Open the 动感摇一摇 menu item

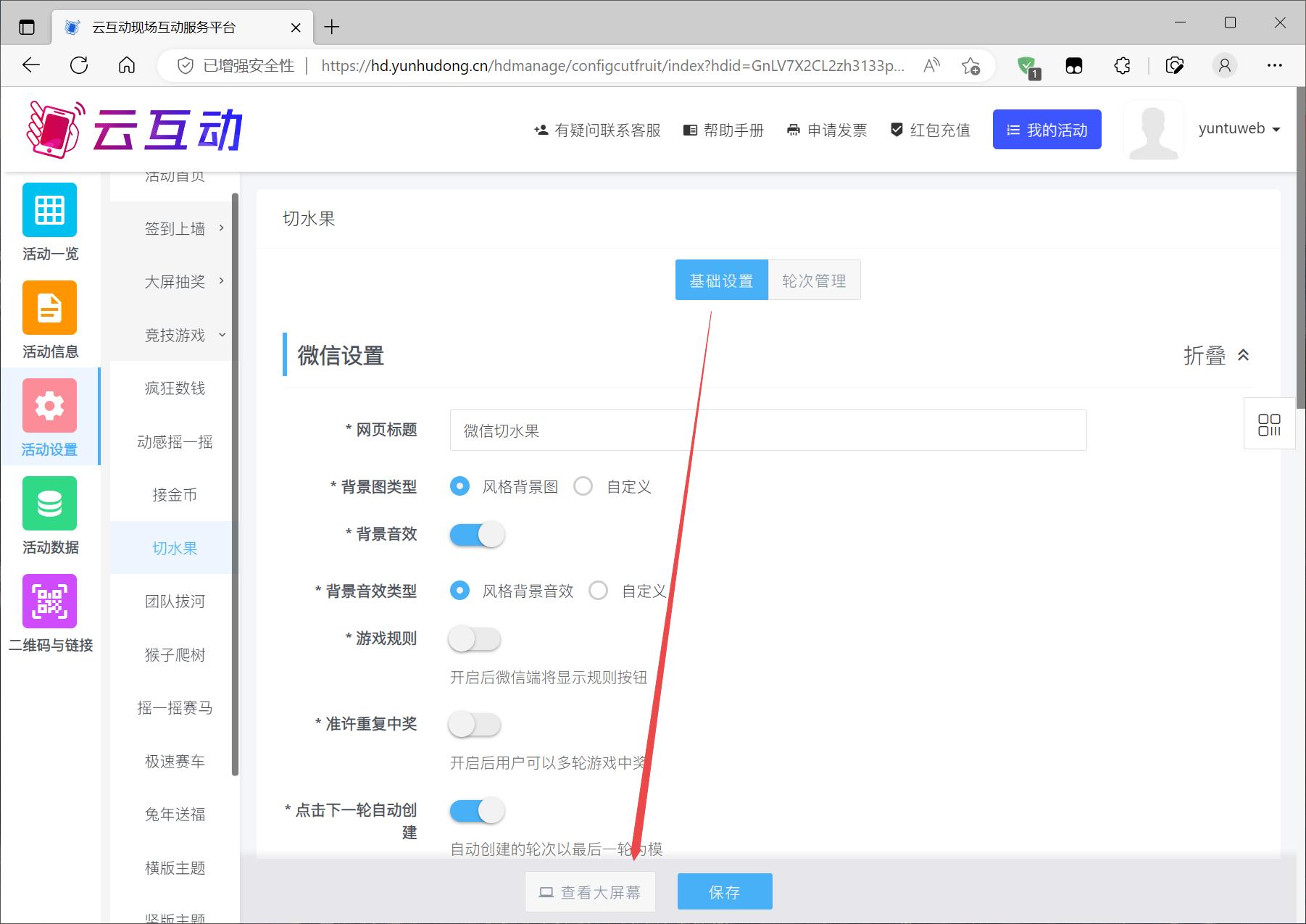(175, 441)
